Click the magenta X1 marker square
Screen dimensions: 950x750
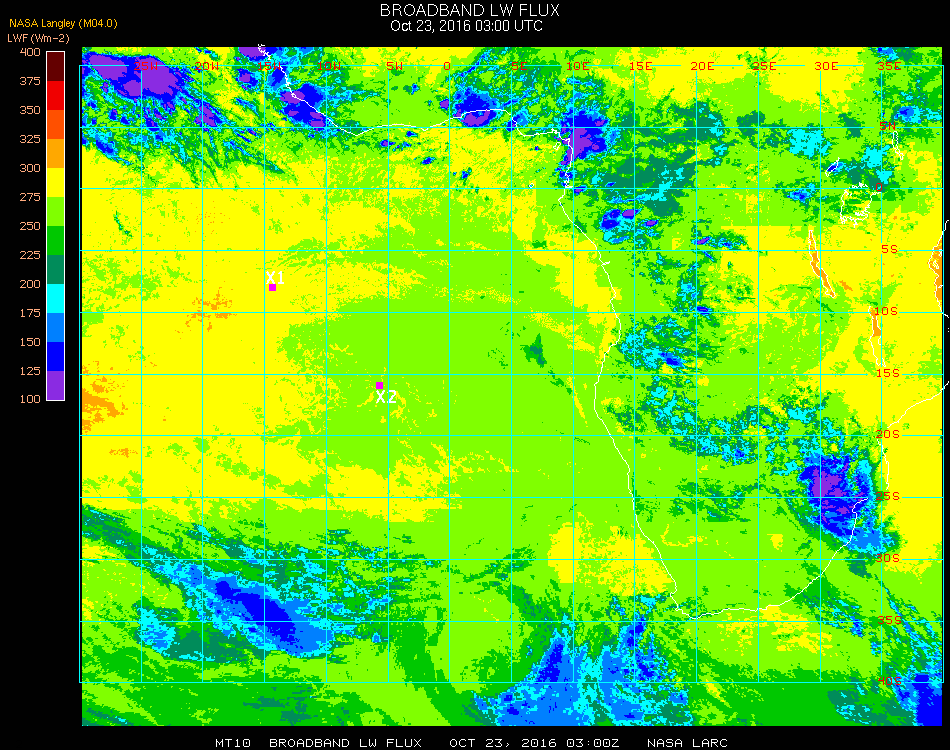[x=273, y=288]
